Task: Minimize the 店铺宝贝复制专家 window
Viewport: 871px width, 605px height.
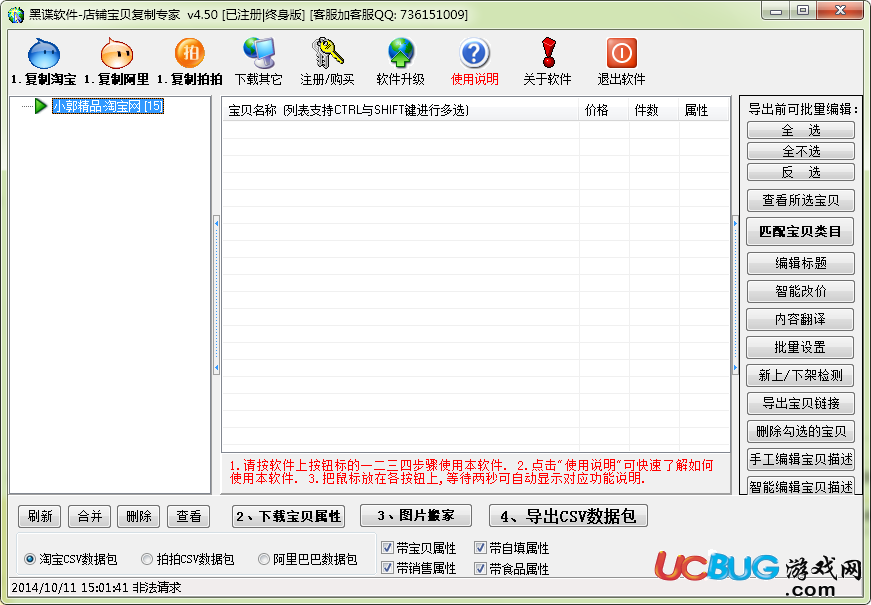Action: [x=776, y=11]
